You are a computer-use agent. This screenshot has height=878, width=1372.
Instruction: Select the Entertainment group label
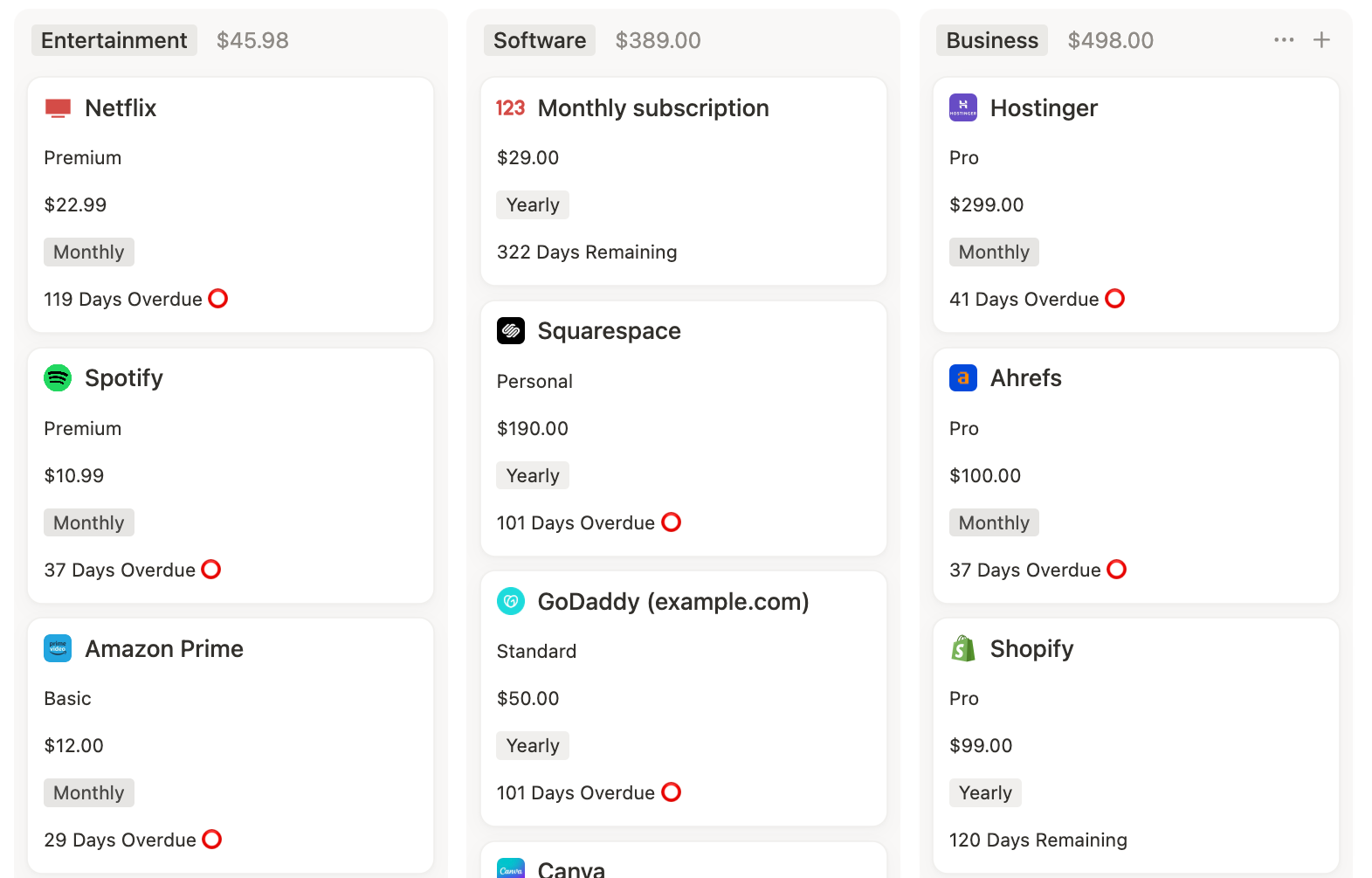pyautogui.click(x=114, y=40)
